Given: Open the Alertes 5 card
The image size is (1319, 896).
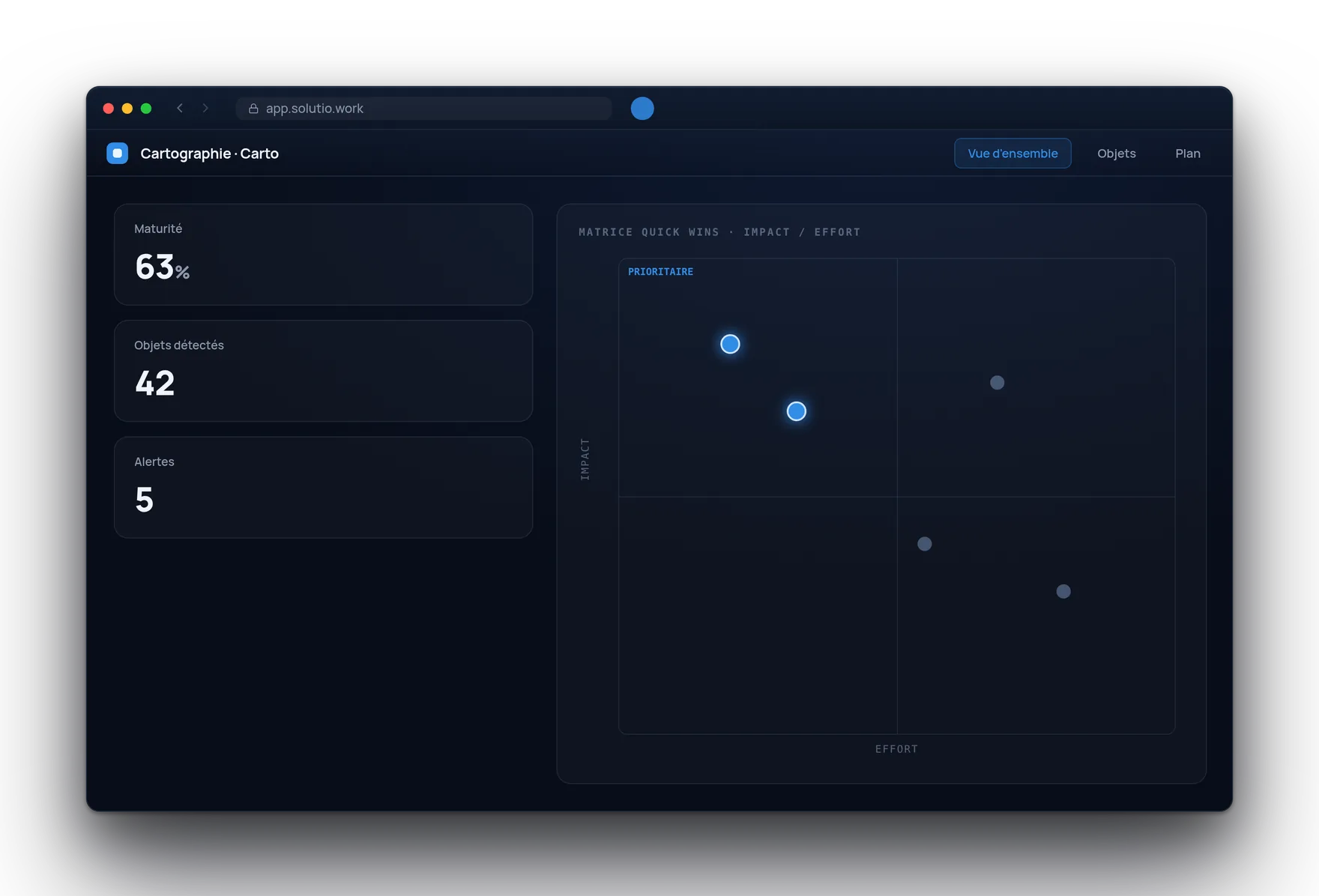Looking at the screenshot, I should point(323,488).
